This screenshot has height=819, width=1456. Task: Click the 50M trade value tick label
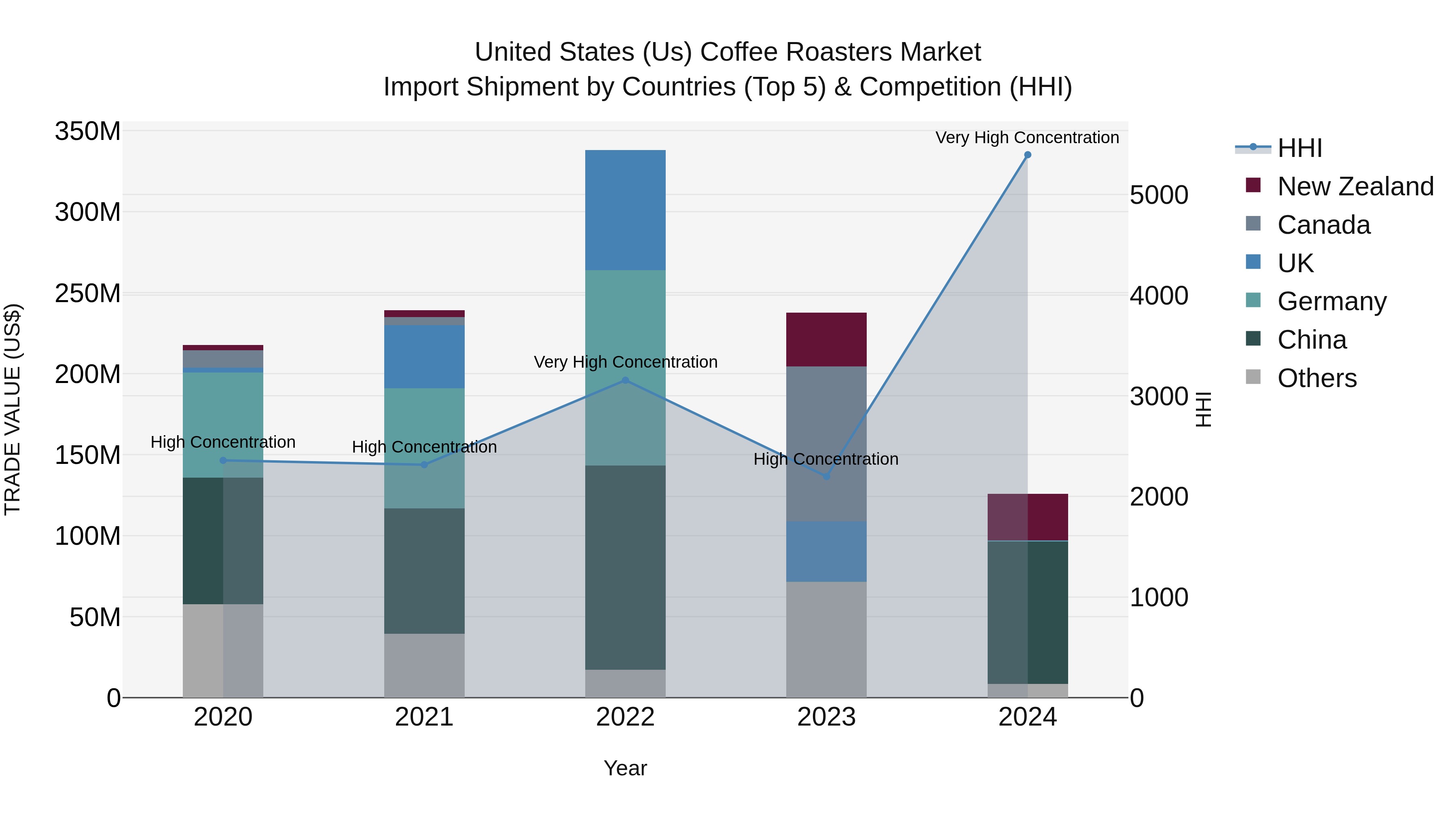(x=95, y=617)
